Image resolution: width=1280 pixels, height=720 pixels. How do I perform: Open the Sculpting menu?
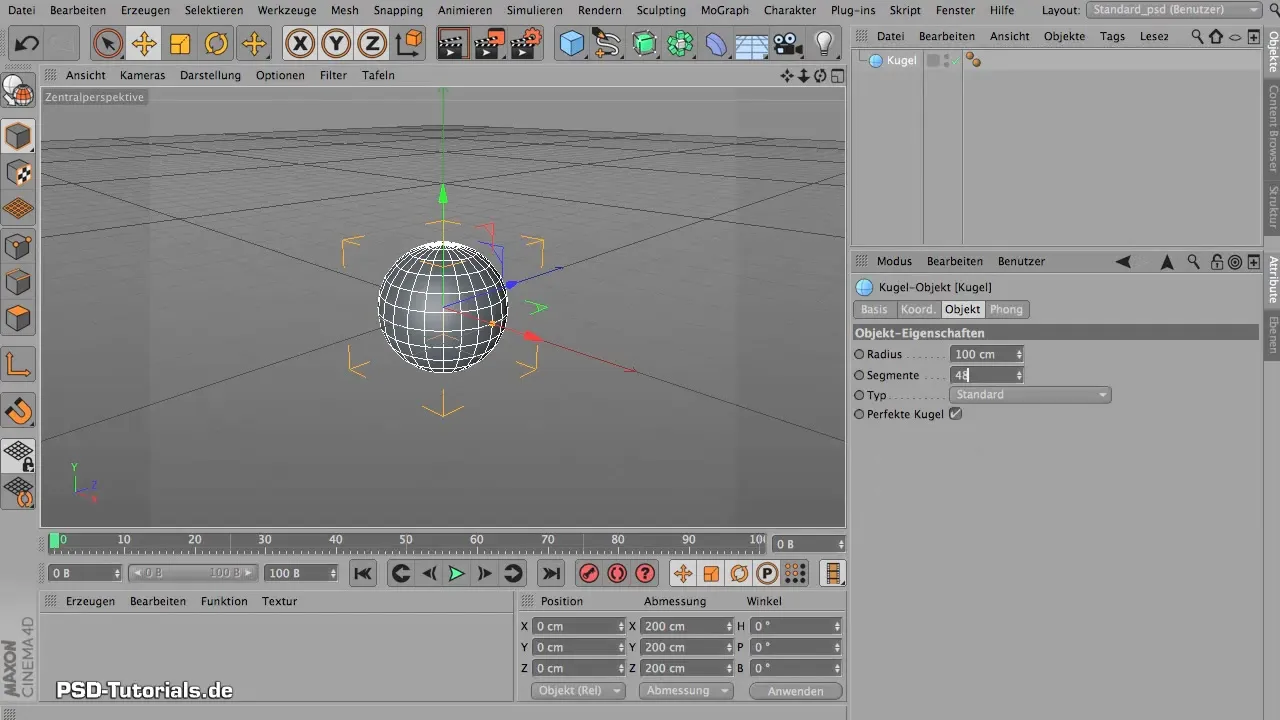(x=661, y=10)
